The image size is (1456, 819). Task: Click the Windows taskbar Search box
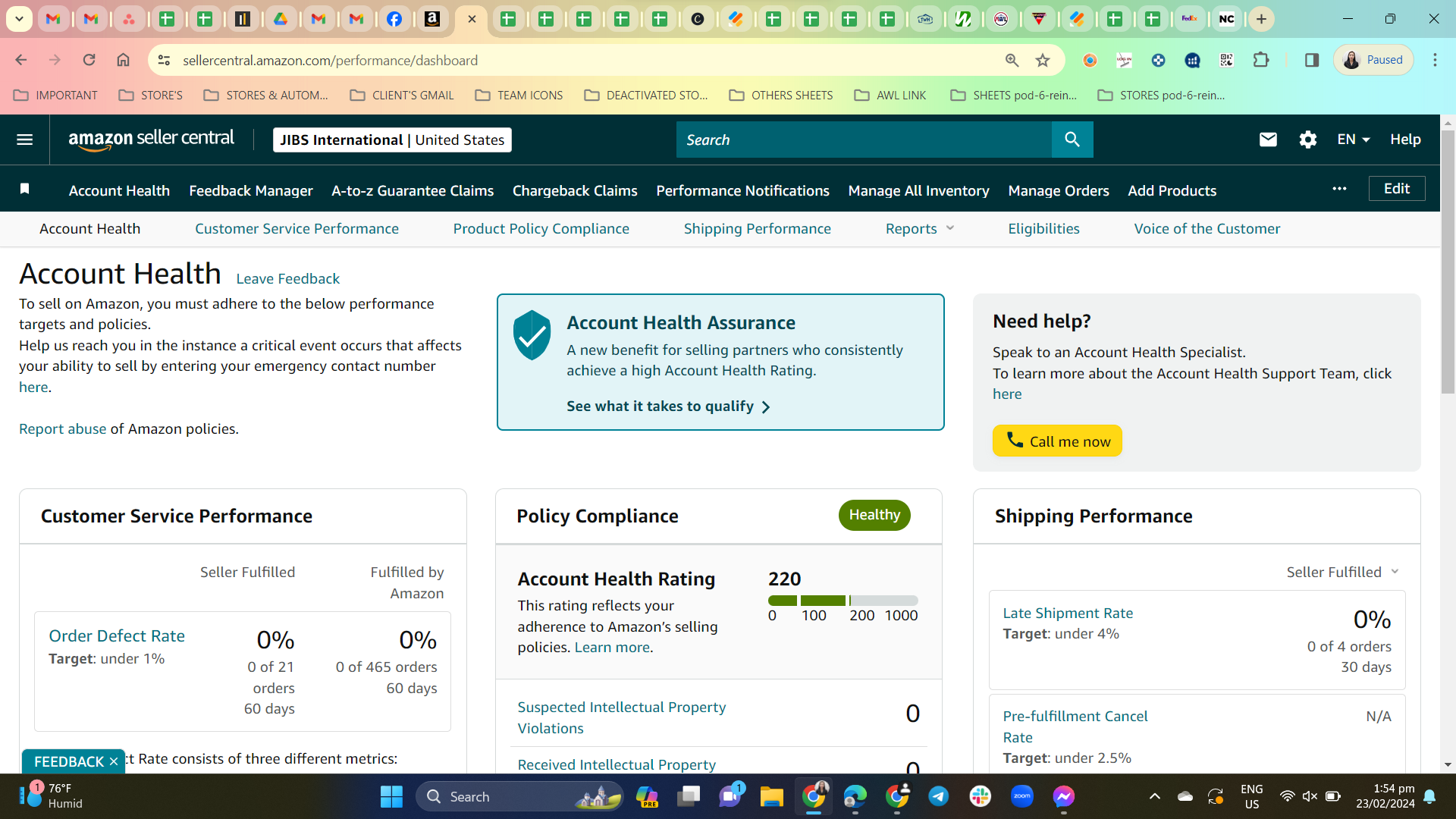(x=519, y=796)
